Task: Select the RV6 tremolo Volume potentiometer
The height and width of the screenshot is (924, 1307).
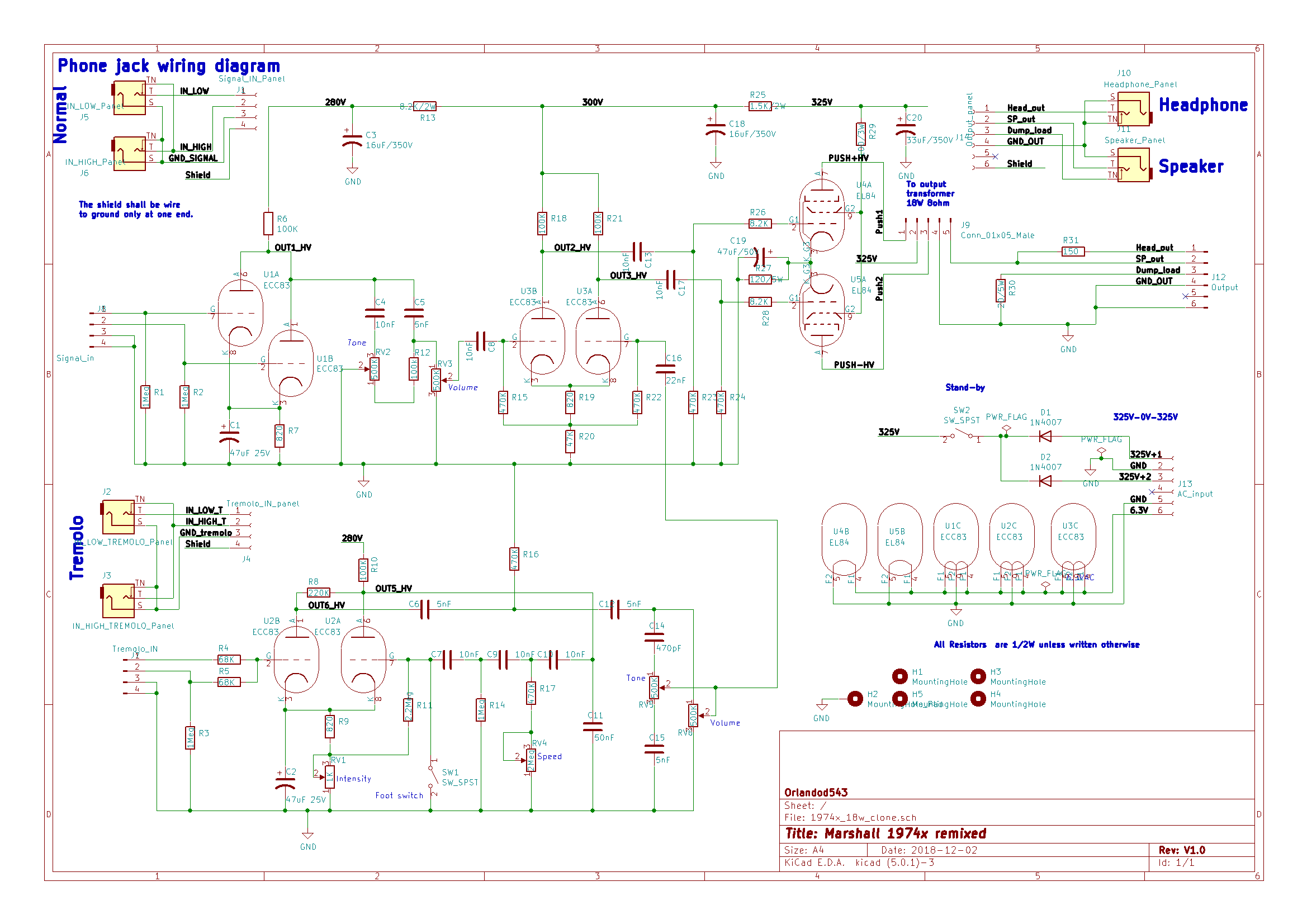Action: pos(695,715)
